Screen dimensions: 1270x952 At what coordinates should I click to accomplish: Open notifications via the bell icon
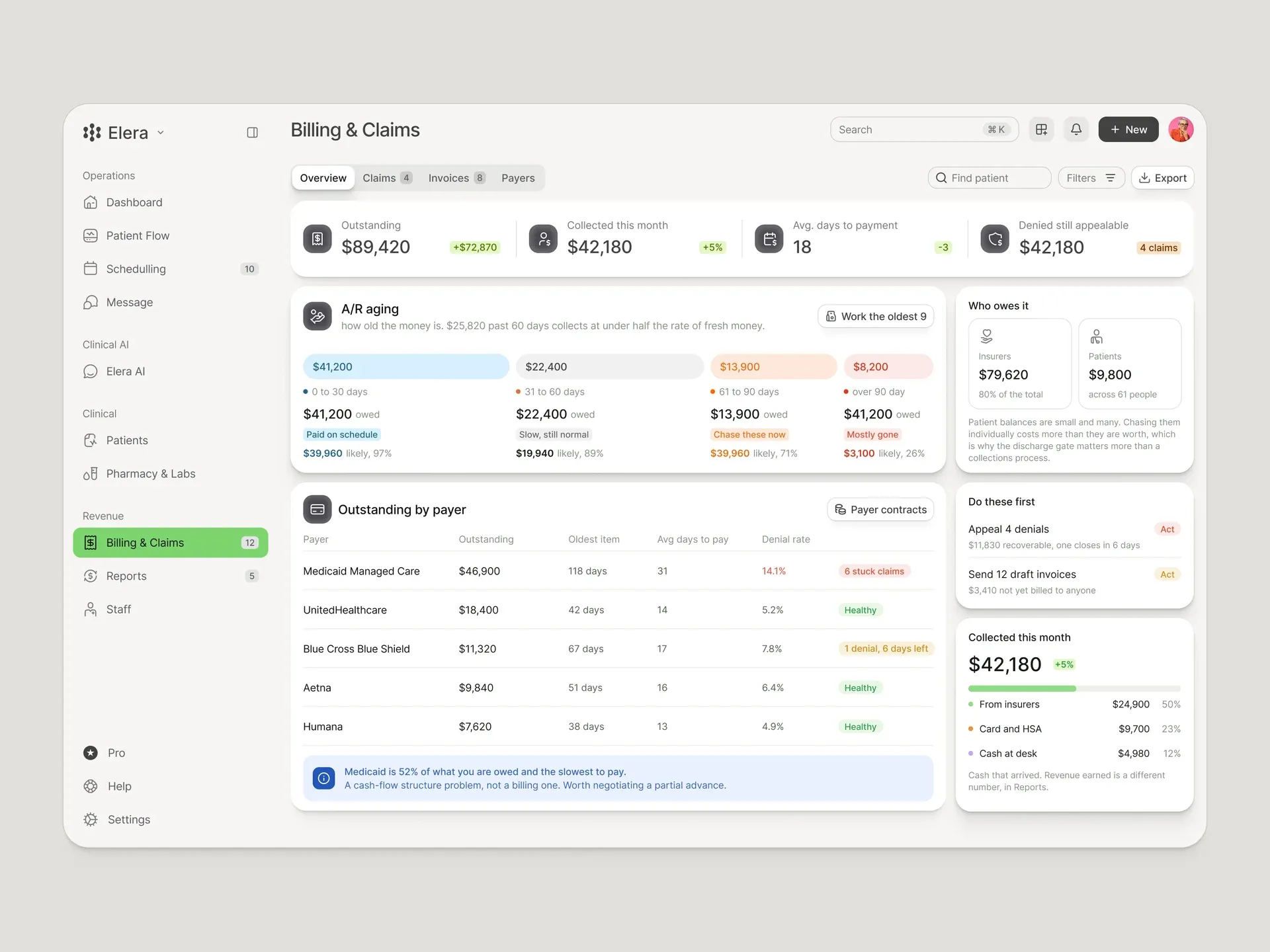1076,130
